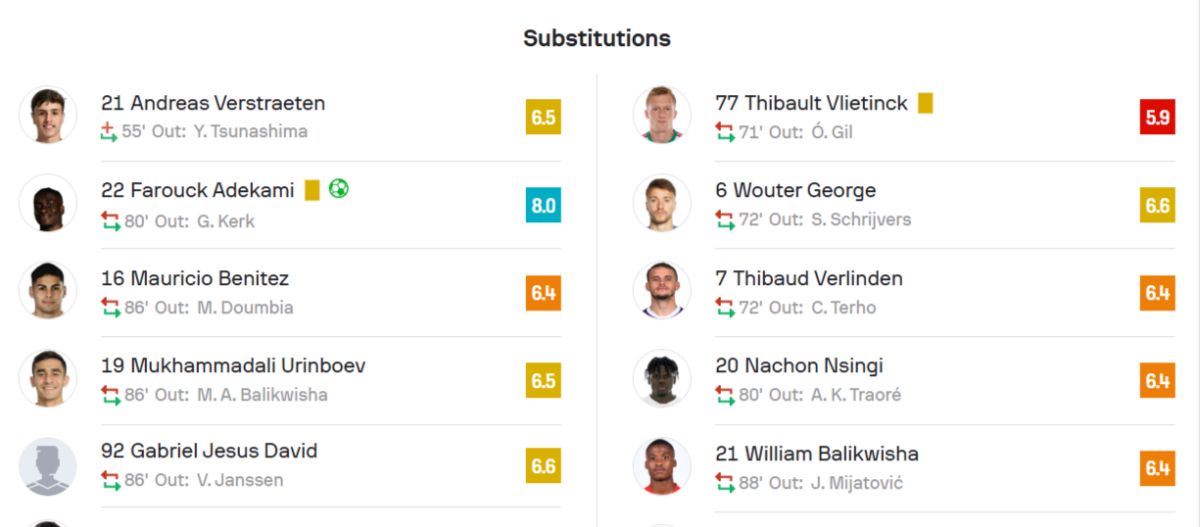Screen dimensions: 1200x527
Task: Click the substitution arrows icon under Wouter George
Action: (724, 219)
